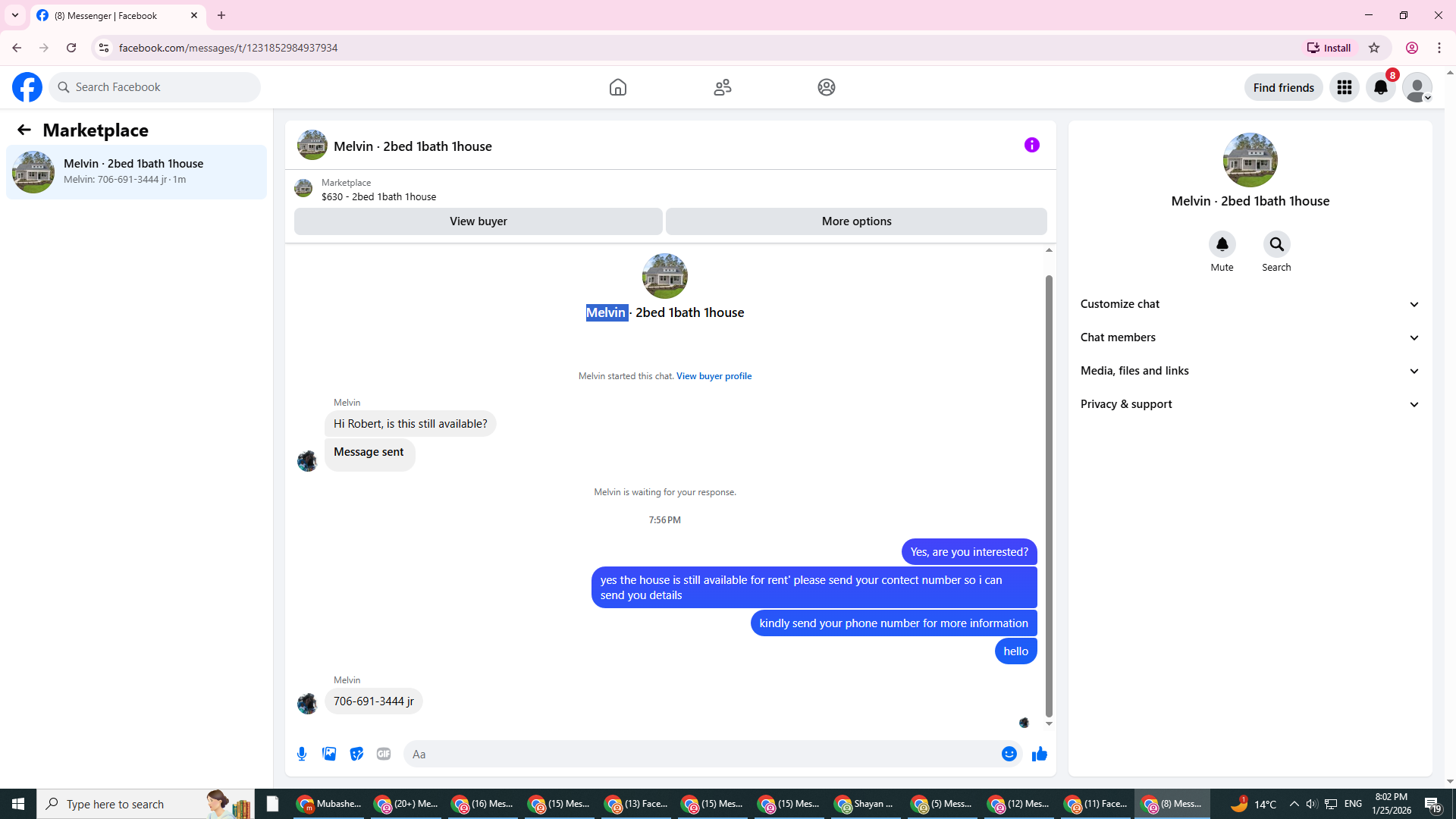Open the View buyer profile link
The image size is (1456, 819).
click(714, 376)
